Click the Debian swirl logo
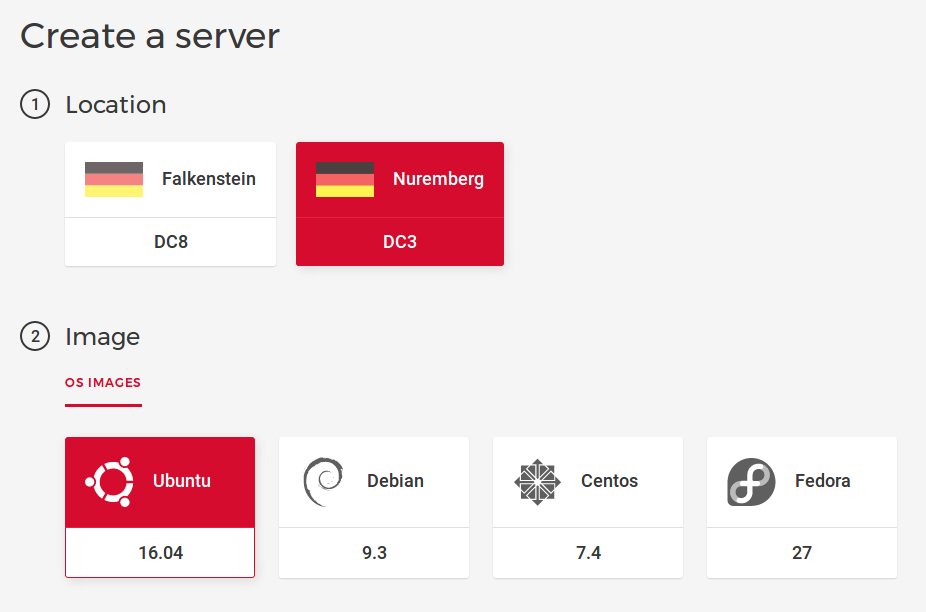This screenshot has width=926, height=612. click(323, 481)
